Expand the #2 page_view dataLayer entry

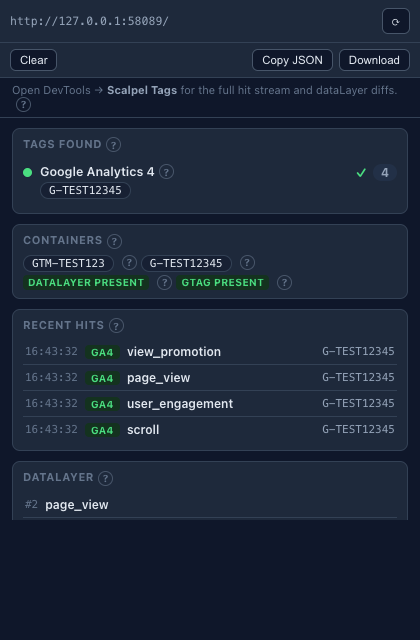click(210, 505)
